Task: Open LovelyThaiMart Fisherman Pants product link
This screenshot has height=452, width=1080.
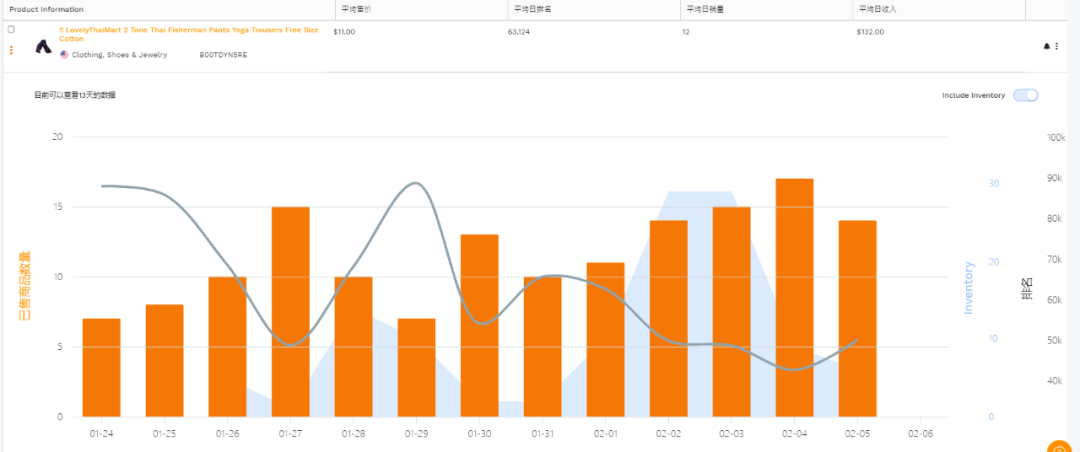Action: coord(189,34)
